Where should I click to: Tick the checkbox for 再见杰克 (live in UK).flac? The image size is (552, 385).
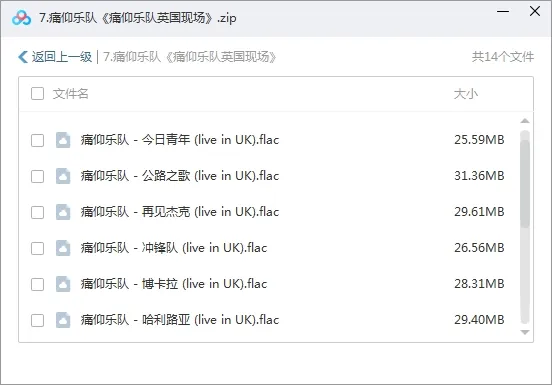click(37, 212)
